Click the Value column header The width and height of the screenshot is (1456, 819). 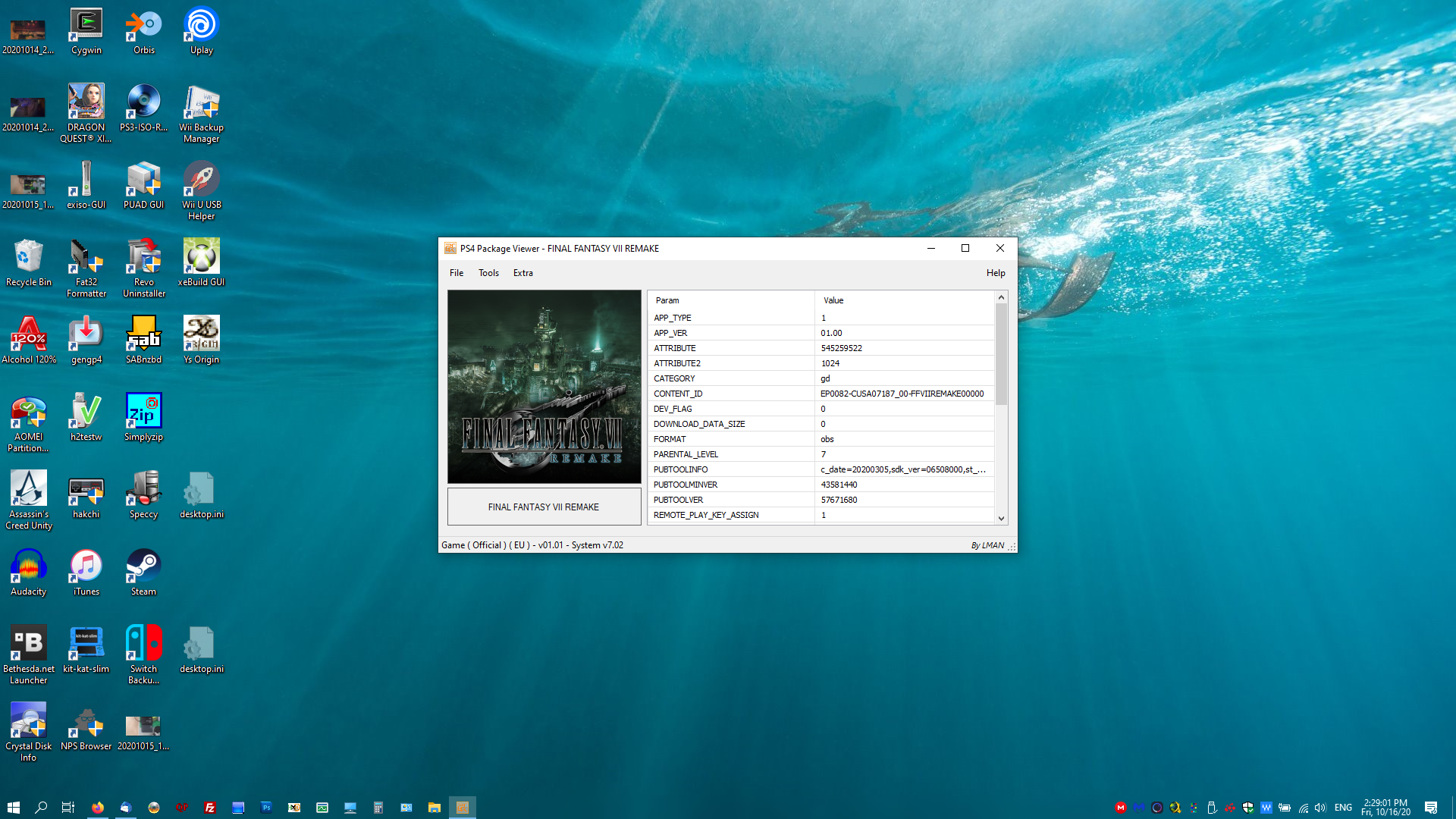[905, 300]
